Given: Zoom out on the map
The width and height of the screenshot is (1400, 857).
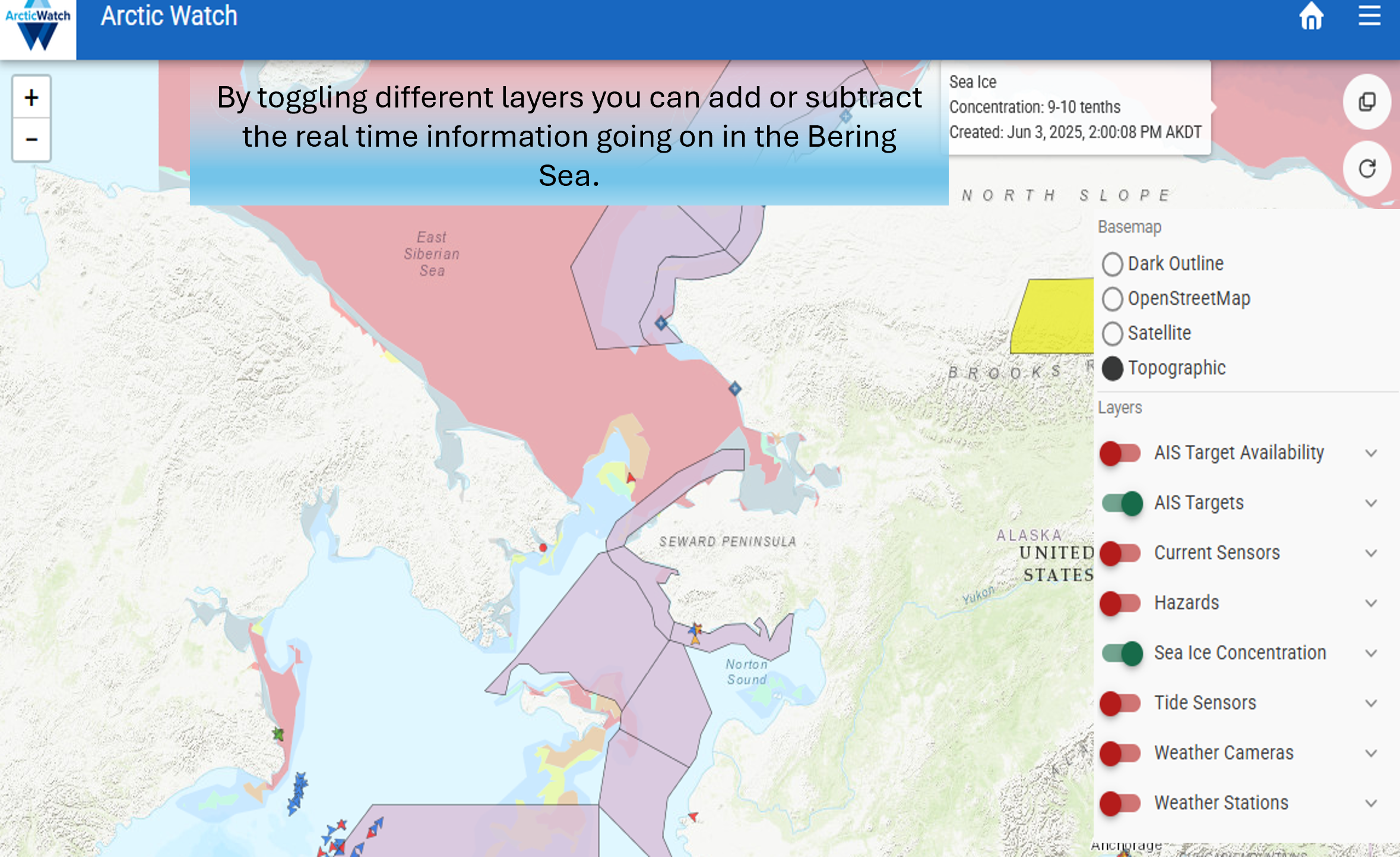Looking at the screenshot, I should (31, 140).
